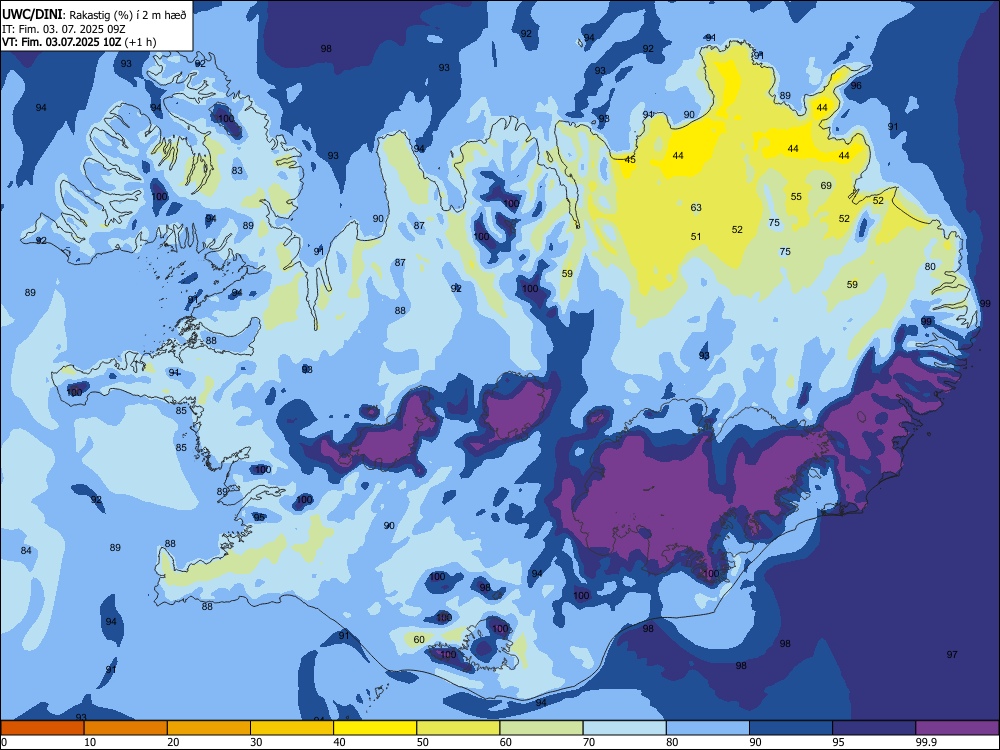The width and height of the screenshot is (1000, 750).
Task: Click the '10' legend tick label
Action: [90, 742]
